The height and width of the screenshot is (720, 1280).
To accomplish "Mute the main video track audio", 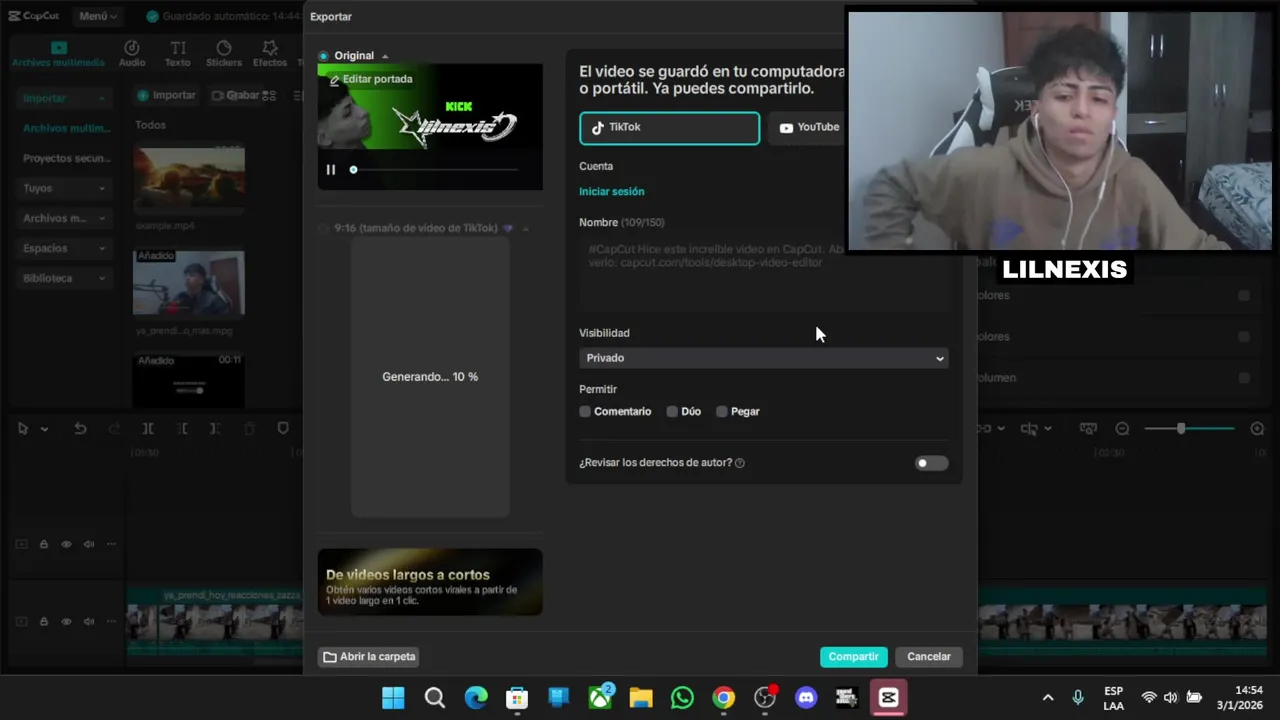I will (x=88, y=621).
